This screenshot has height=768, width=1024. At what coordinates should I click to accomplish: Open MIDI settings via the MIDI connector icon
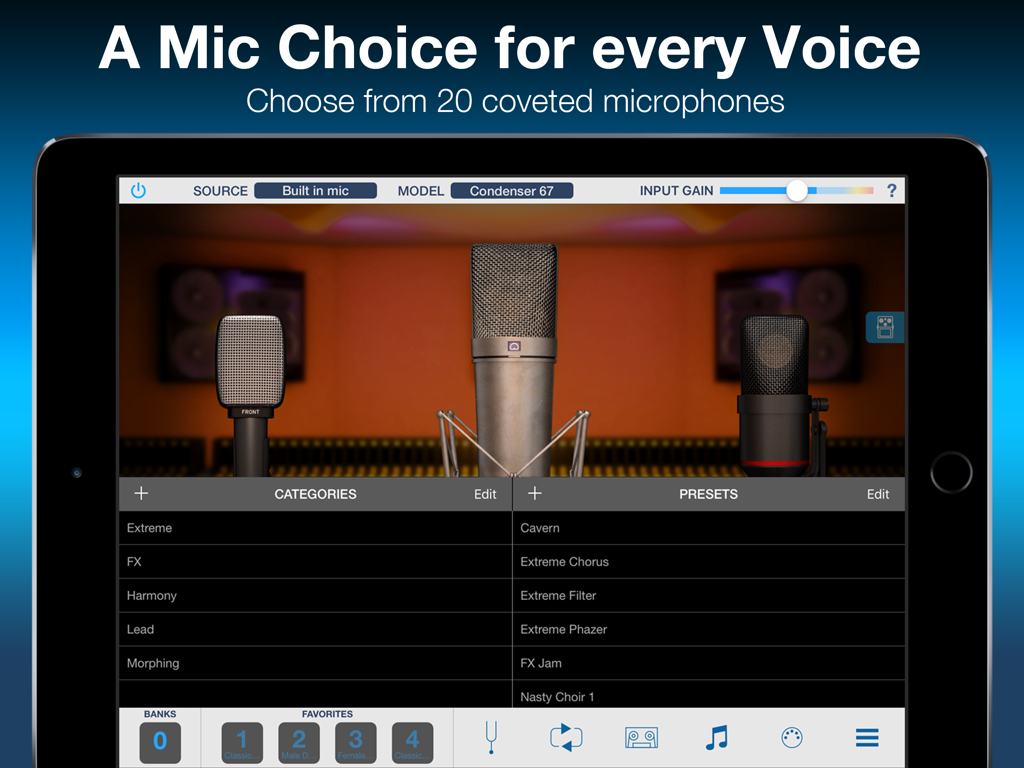click(791, 737)
